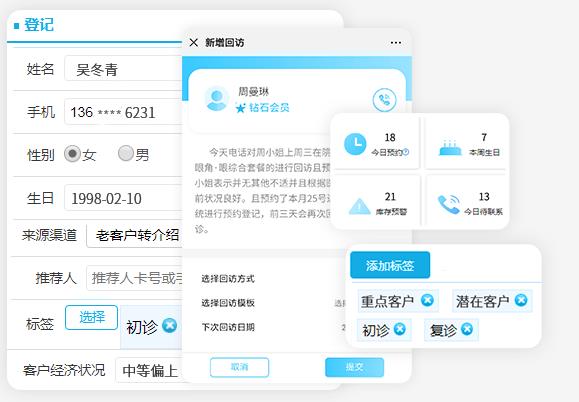579x402 pixels.
Task: Click the visit notes text area
Action: pos(263,190)
